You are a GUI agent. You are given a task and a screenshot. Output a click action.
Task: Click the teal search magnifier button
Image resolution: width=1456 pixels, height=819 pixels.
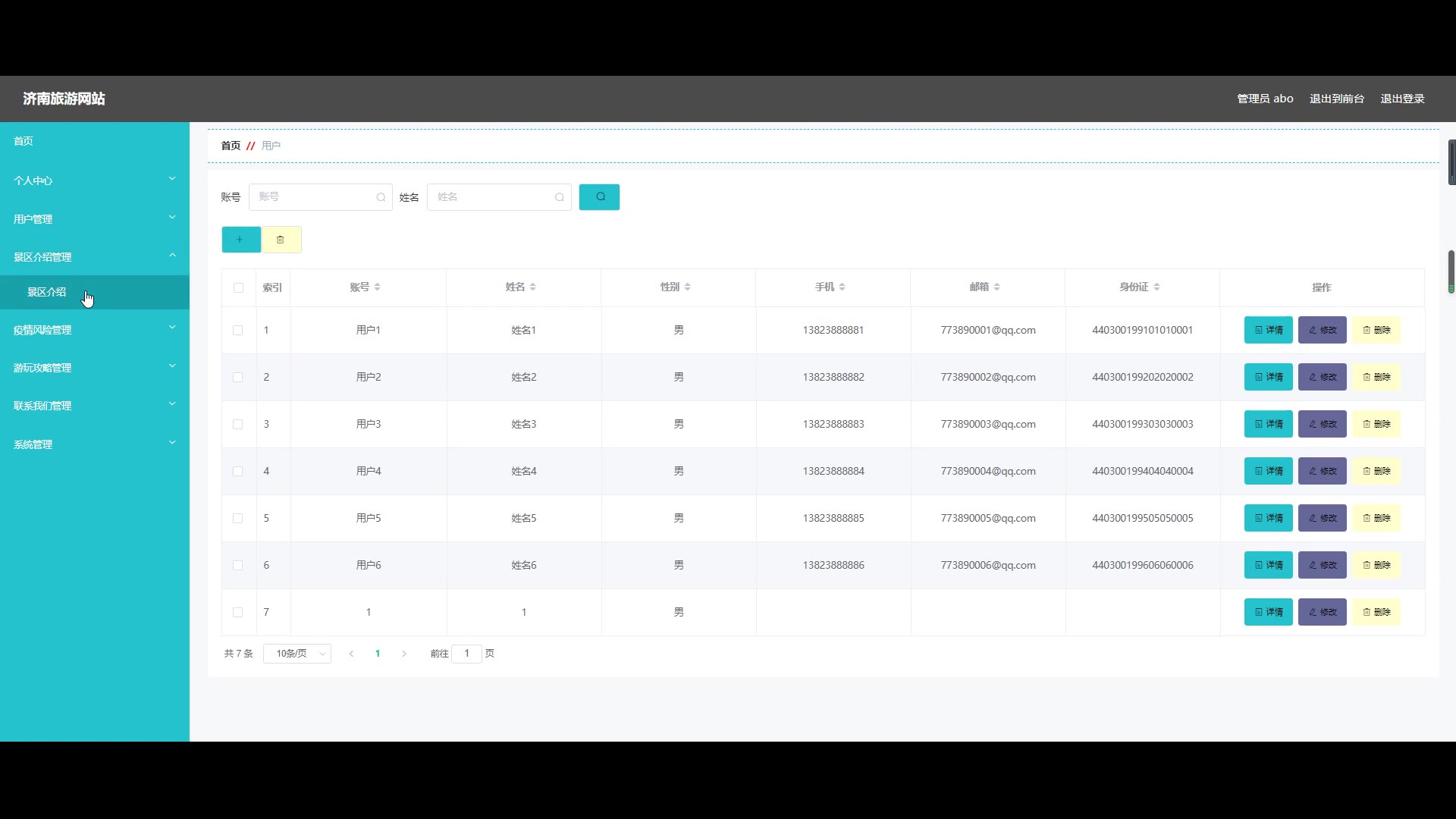point(599,197)
